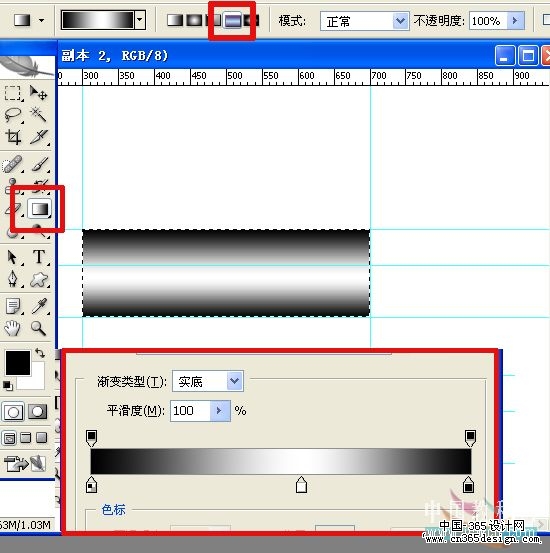Switch to Quick Mask mode

click(x=37, y=411)
